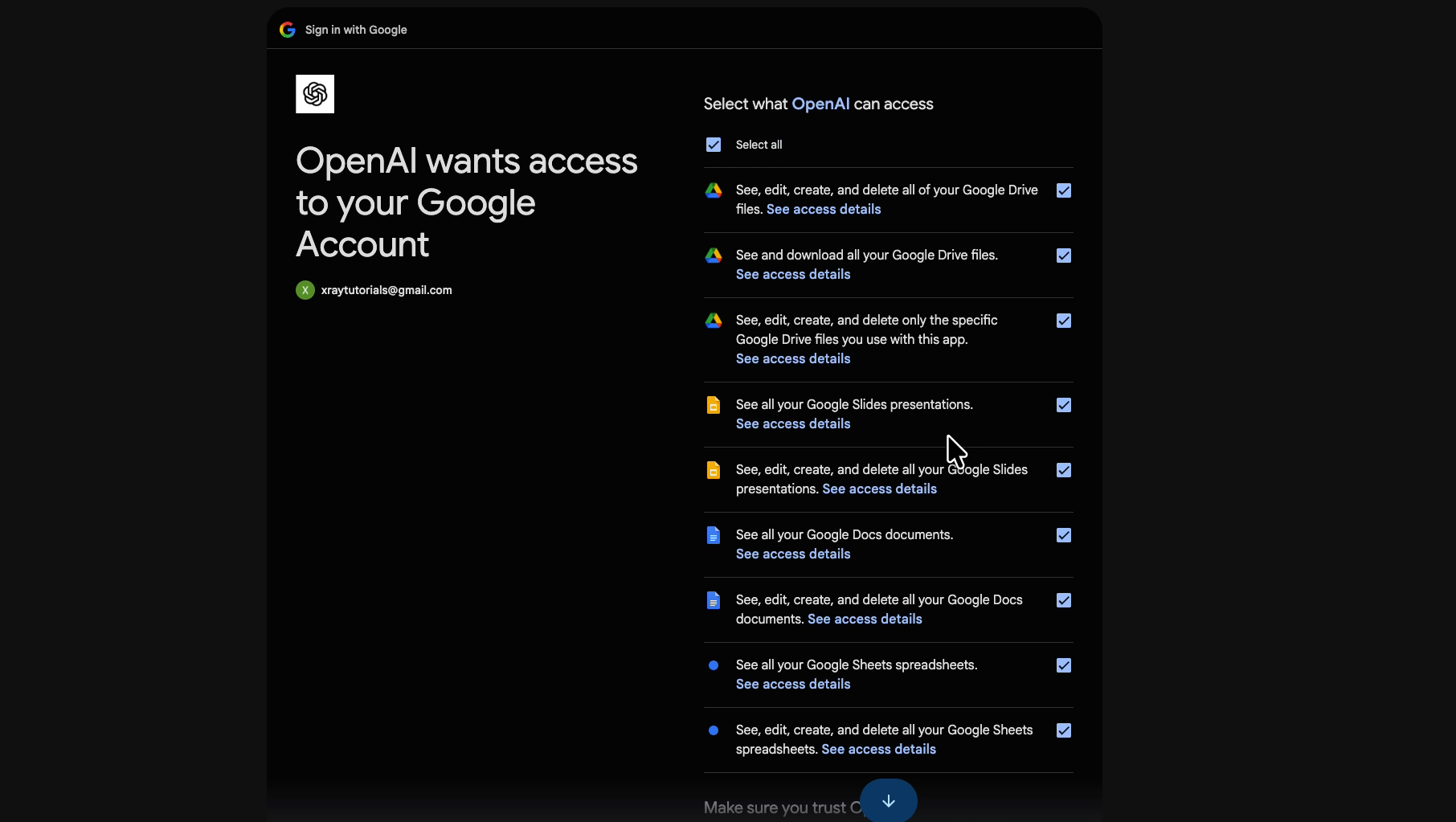Click the 'See all your Google Sheets spreadsheets.' text
The height and width of the screenshot is (822, 1456).
857,665
